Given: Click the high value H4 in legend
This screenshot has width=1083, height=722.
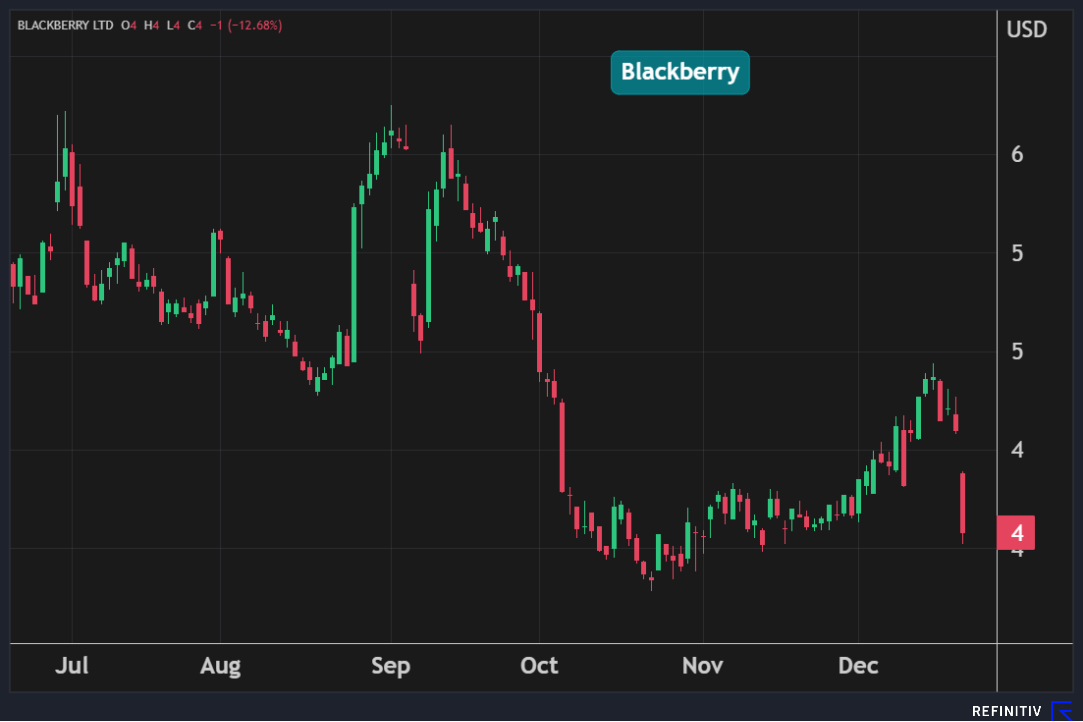Looking at the screenshot, I should tap(151, 25).
